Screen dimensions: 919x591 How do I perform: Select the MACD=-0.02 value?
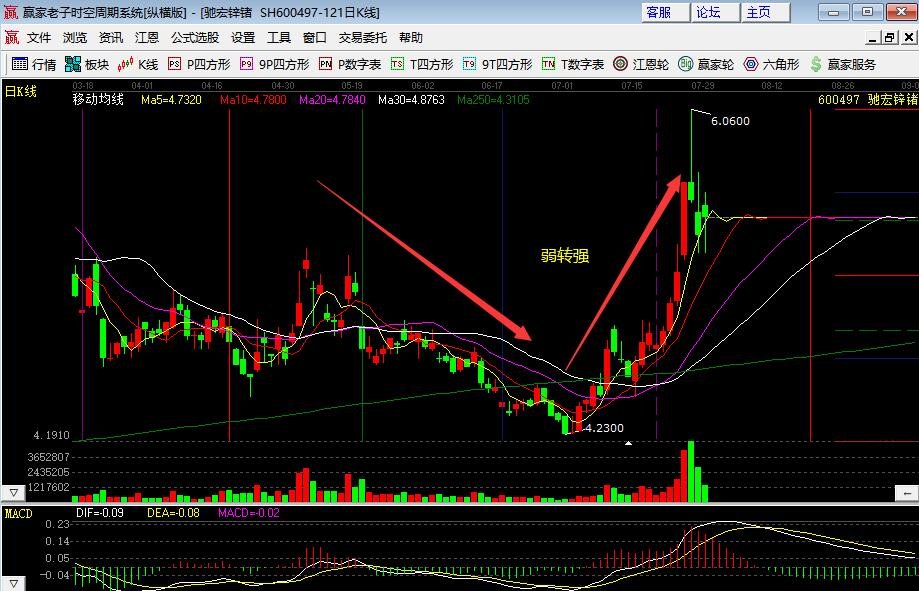[249, 512]
